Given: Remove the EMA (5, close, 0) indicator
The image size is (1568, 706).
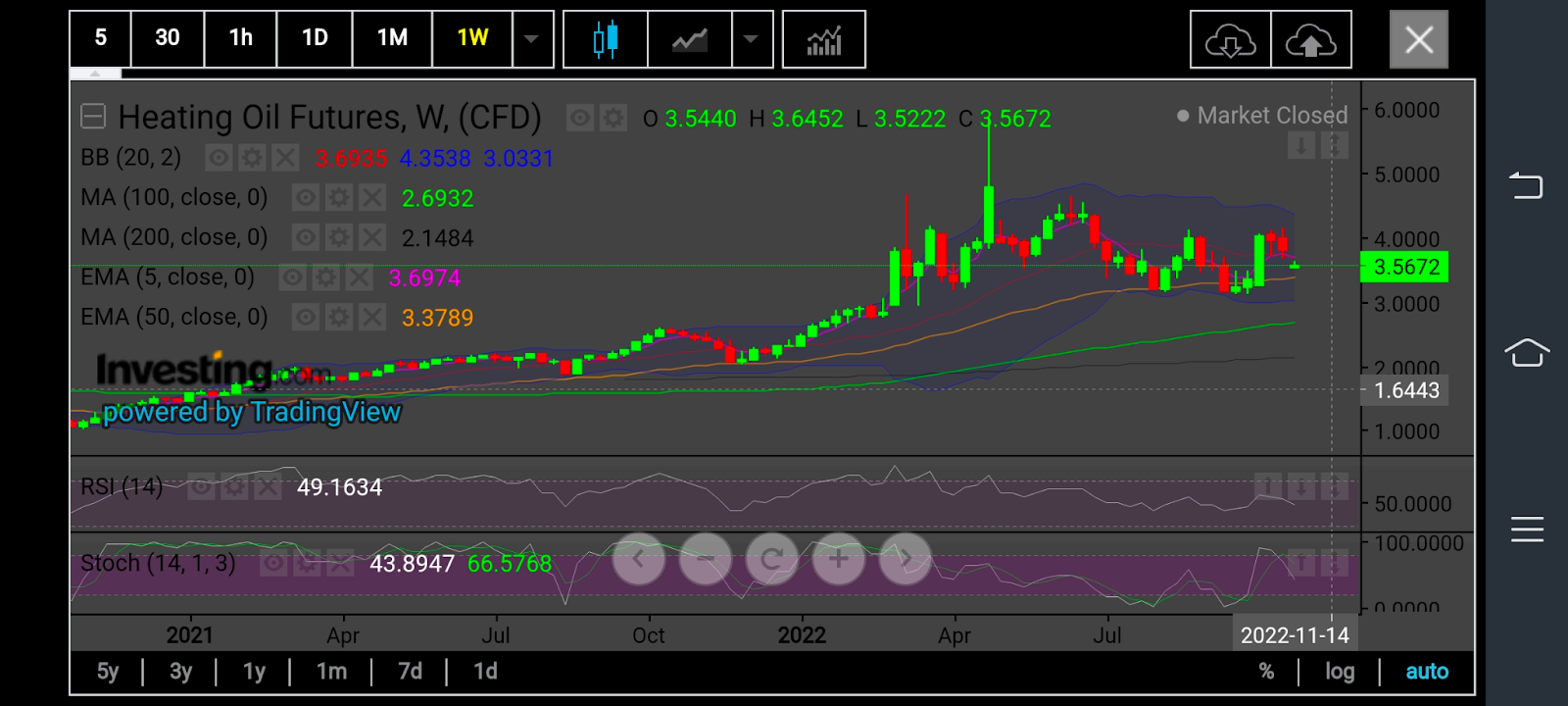Looking at the screenshot, I should click(x=359, y=278).
